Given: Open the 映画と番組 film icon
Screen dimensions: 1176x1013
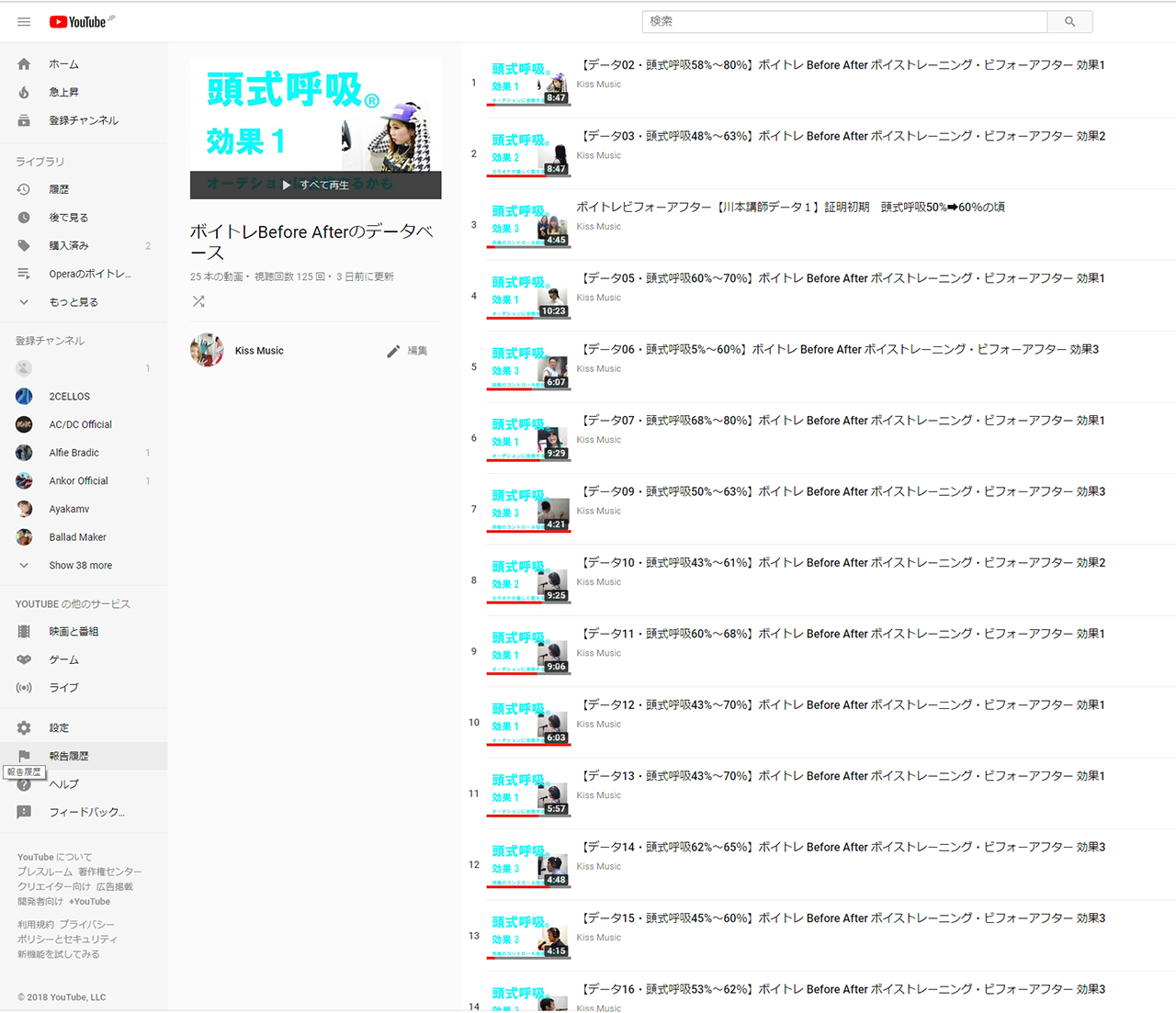Looking at the screenshot, I should 24,631.
